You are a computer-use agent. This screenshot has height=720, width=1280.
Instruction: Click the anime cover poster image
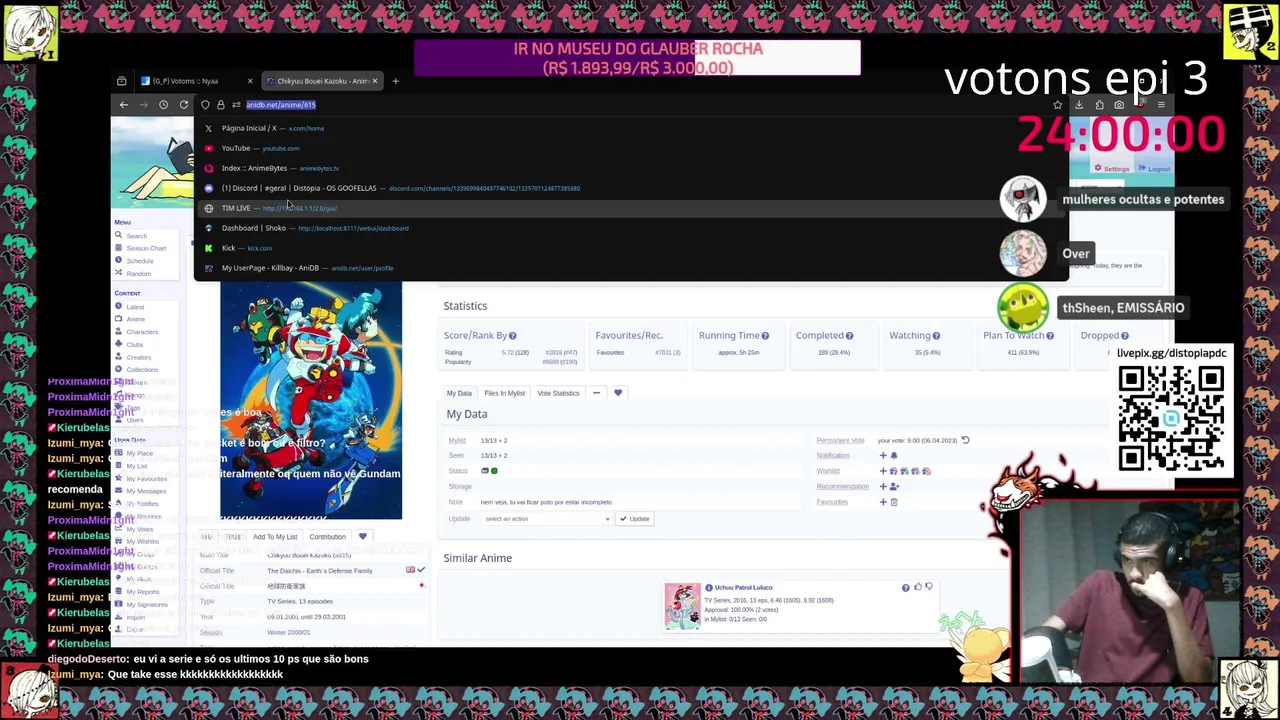tap(311, 400)
